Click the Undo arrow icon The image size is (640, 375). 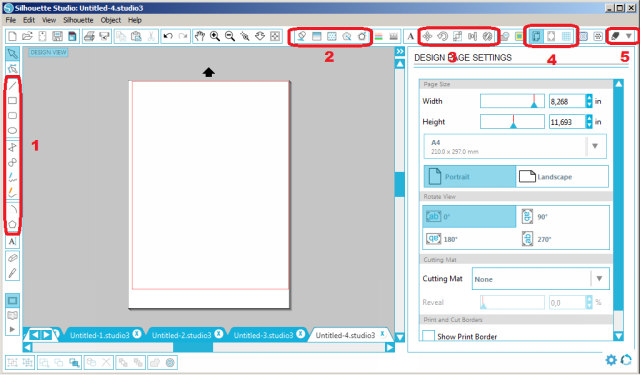[168, 36]
